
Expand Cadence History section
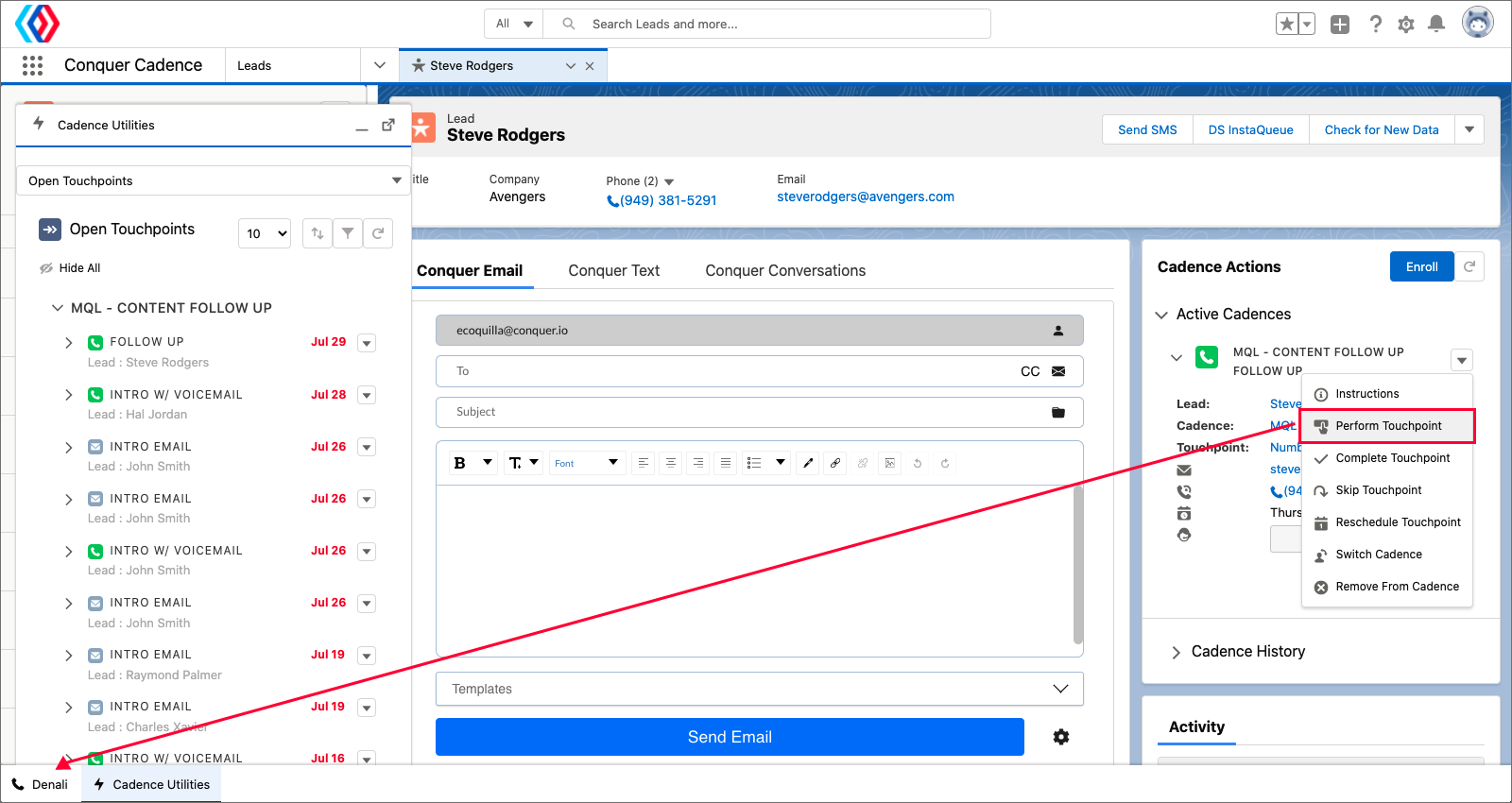pos(1177,652)
